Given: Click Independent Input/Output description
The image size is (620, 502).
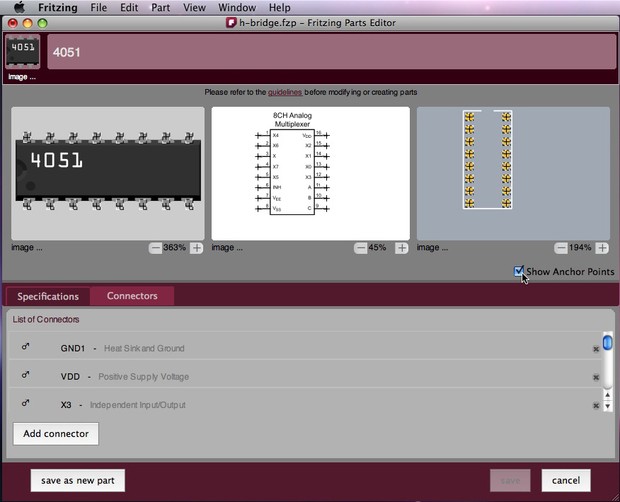Looking at the screenshot, I should [x=138, y=405].
